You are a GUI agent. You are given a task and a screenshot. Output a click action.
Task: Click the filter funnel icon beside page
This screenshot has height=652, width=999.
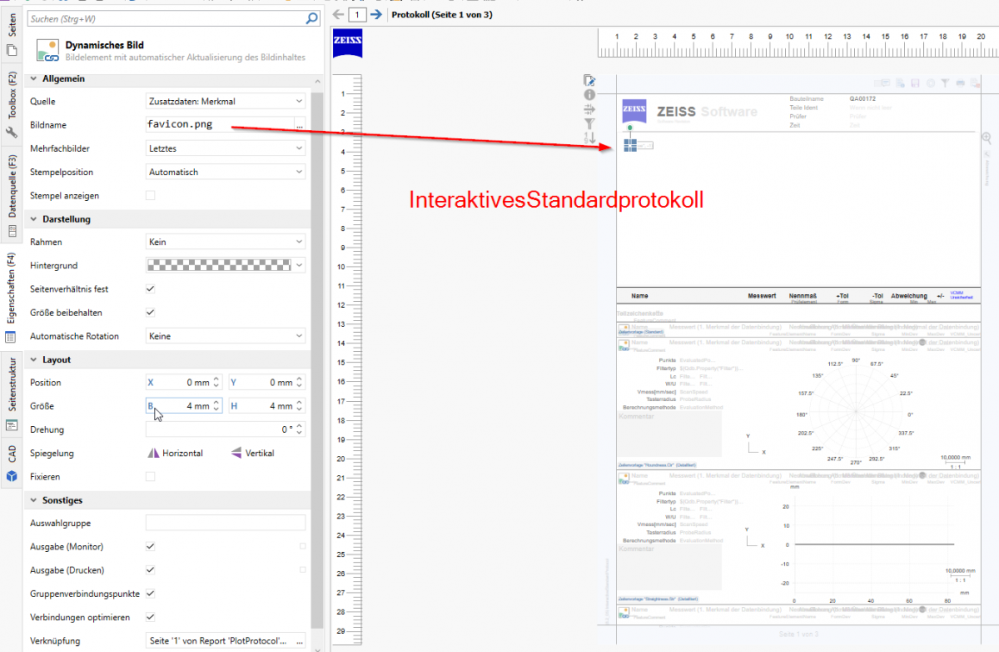click(x=590, y=123)
